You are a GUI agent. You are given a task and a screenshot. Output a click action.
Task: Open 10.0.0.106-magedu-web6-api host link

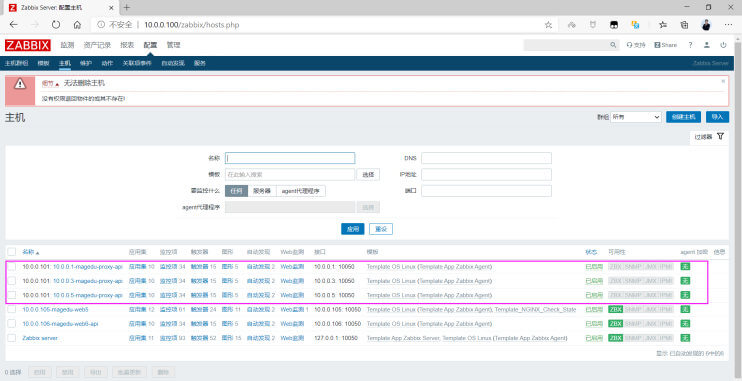pos(60,324)
